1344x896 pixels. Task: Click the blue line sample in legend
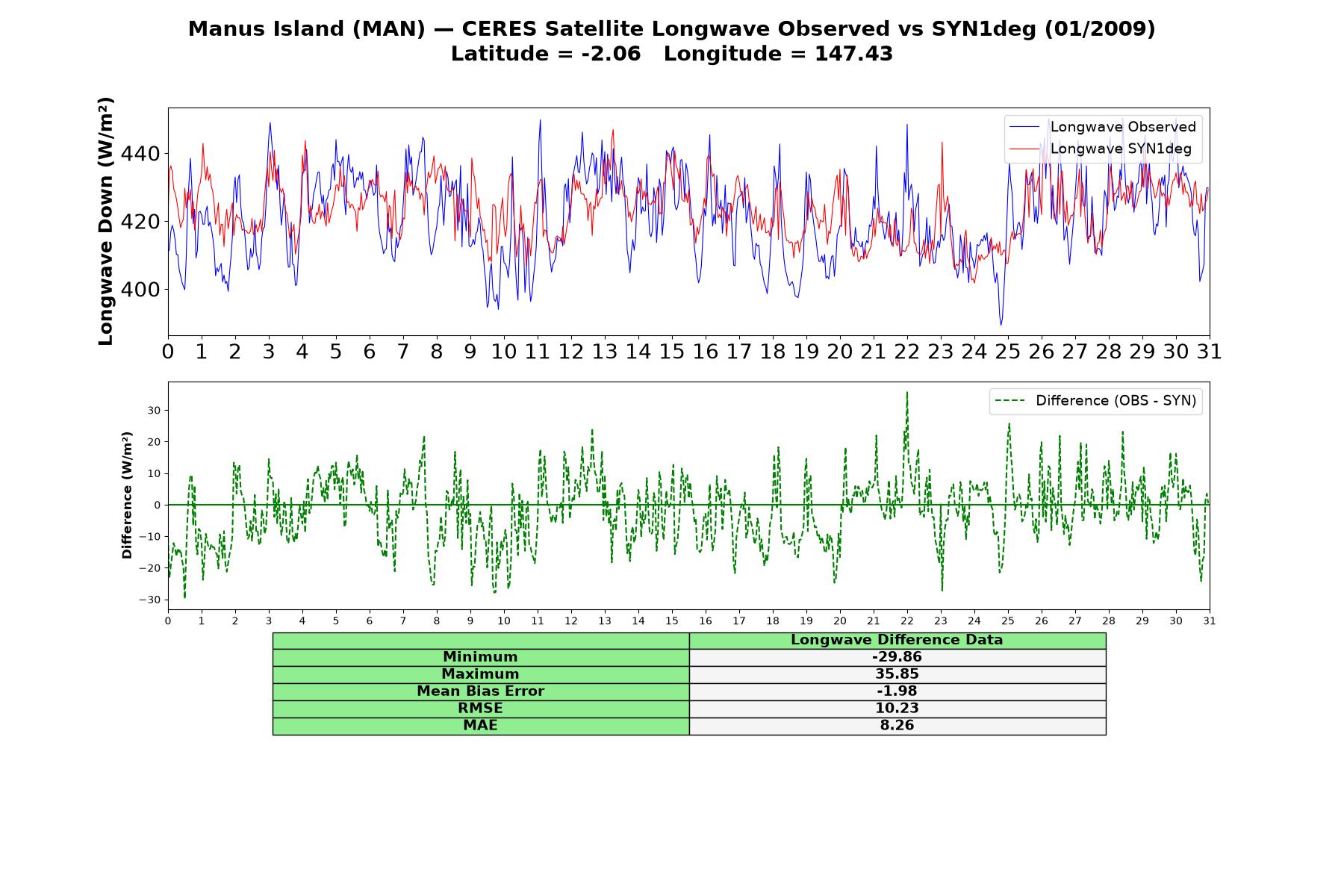pyautogui.click(x=1024, y=127)
